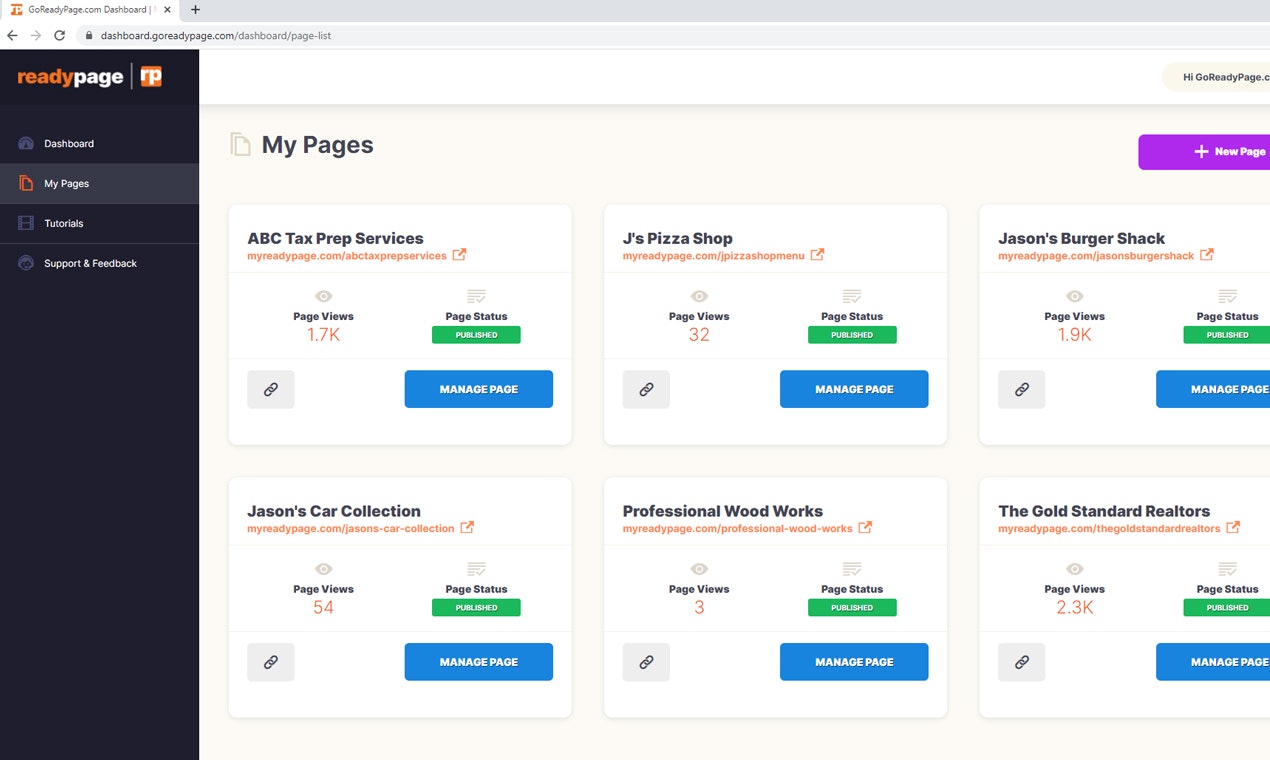Click Manage Page on ABC Tax Prep Services
The image size is (1270, 760).
(478, 389)
